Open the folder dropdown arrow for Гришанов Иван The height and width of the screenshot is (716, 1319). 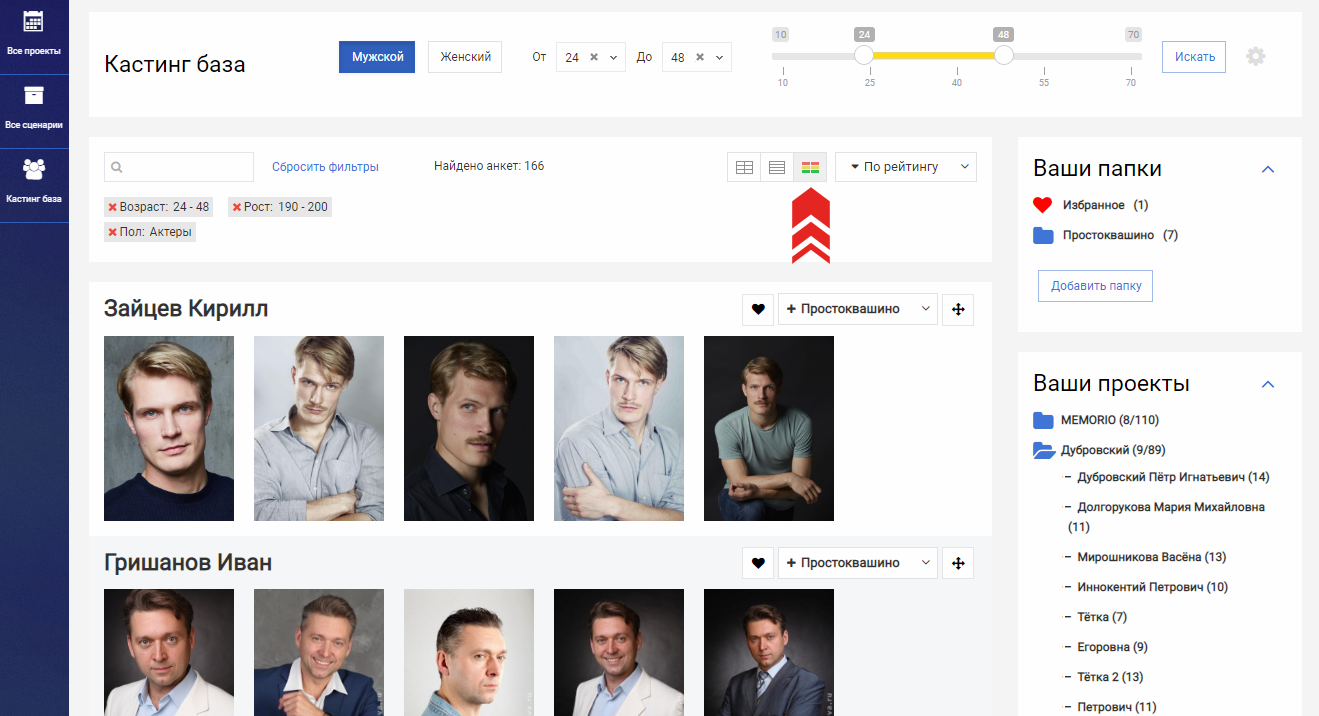(926, 563)
